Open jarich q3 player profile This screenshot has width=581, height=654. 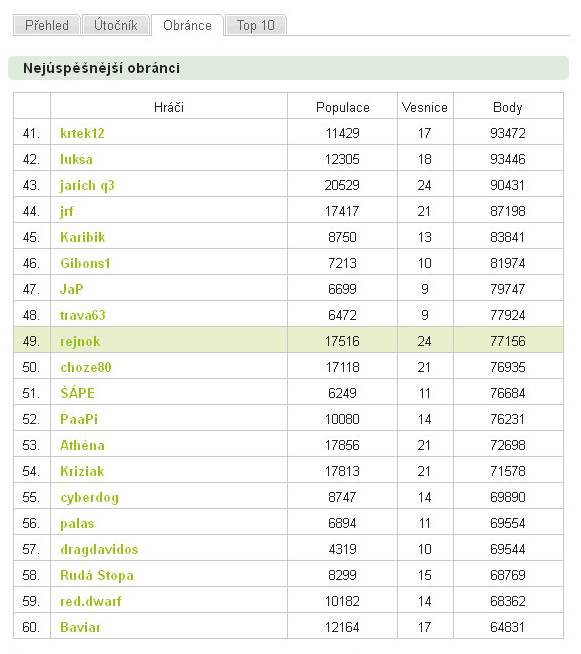[87, 186]
